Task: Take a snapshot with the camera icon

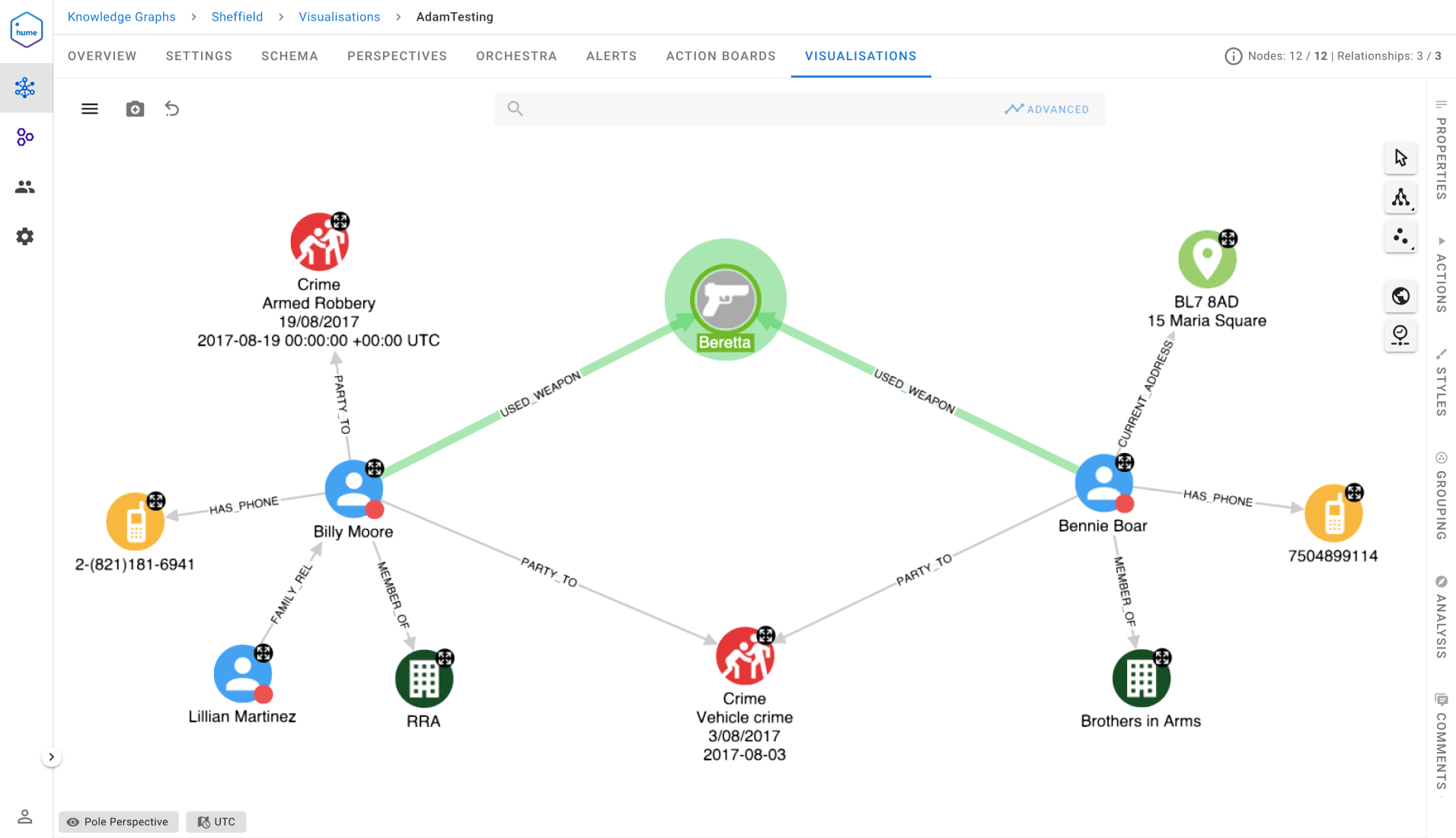Action: tap(135, 109)
